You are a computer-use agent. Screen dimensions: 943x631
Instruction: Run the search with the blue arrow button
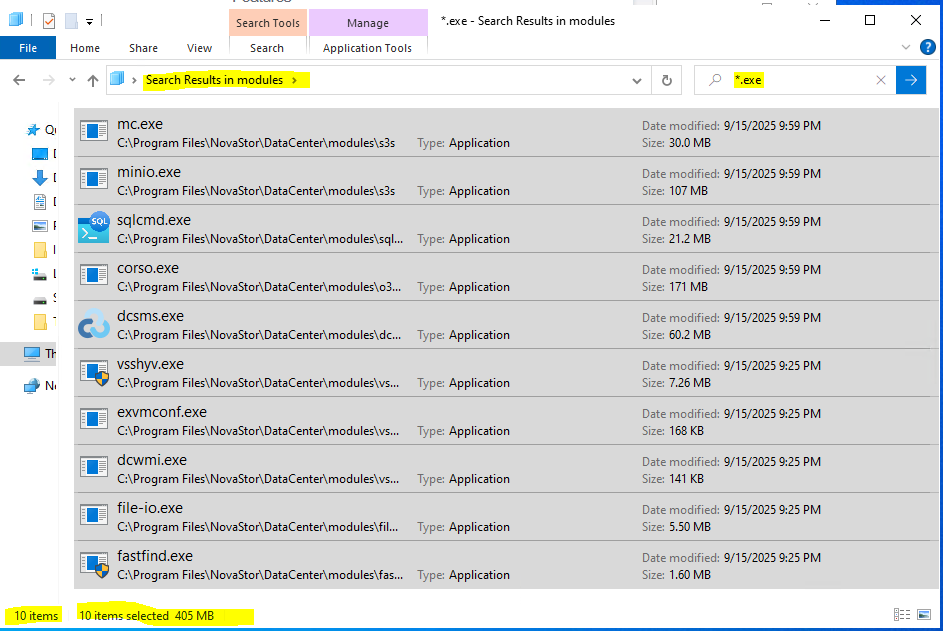[x=911, y=80]
